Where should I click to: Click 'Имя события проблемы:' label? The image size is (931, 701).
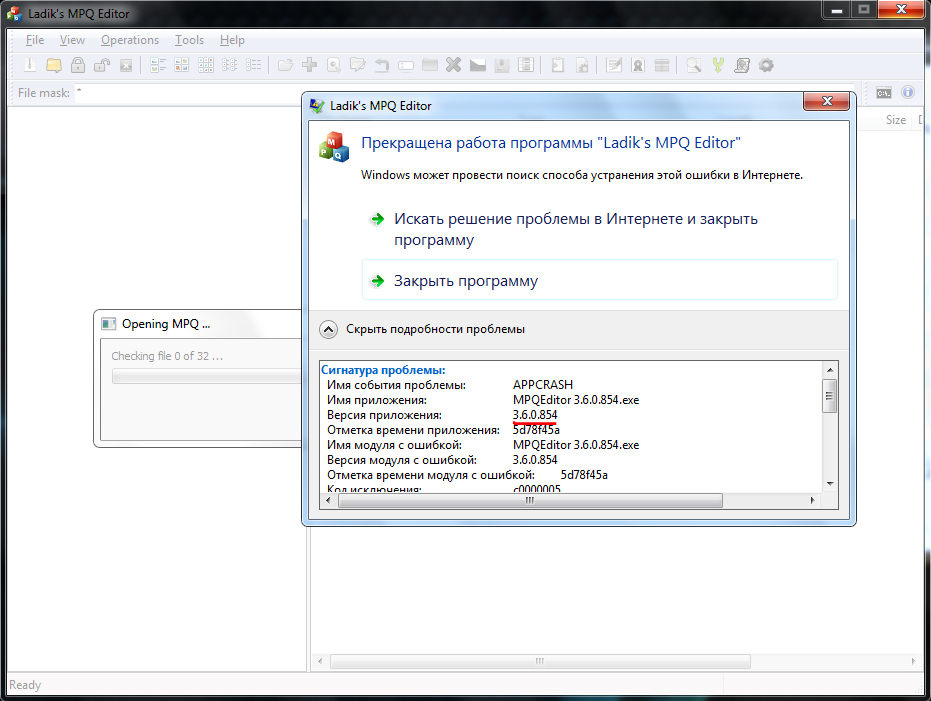[396, 385]
